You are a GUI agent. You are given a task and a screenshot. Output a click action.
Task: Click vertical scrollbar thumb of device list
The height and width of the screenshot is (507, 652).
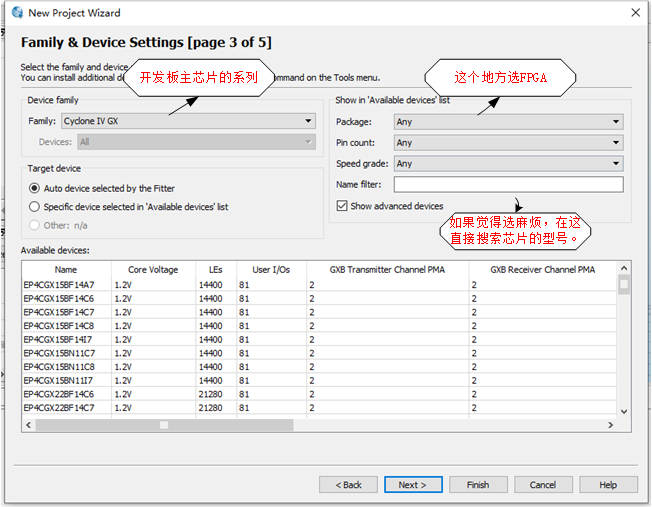[x=624, y=284]
